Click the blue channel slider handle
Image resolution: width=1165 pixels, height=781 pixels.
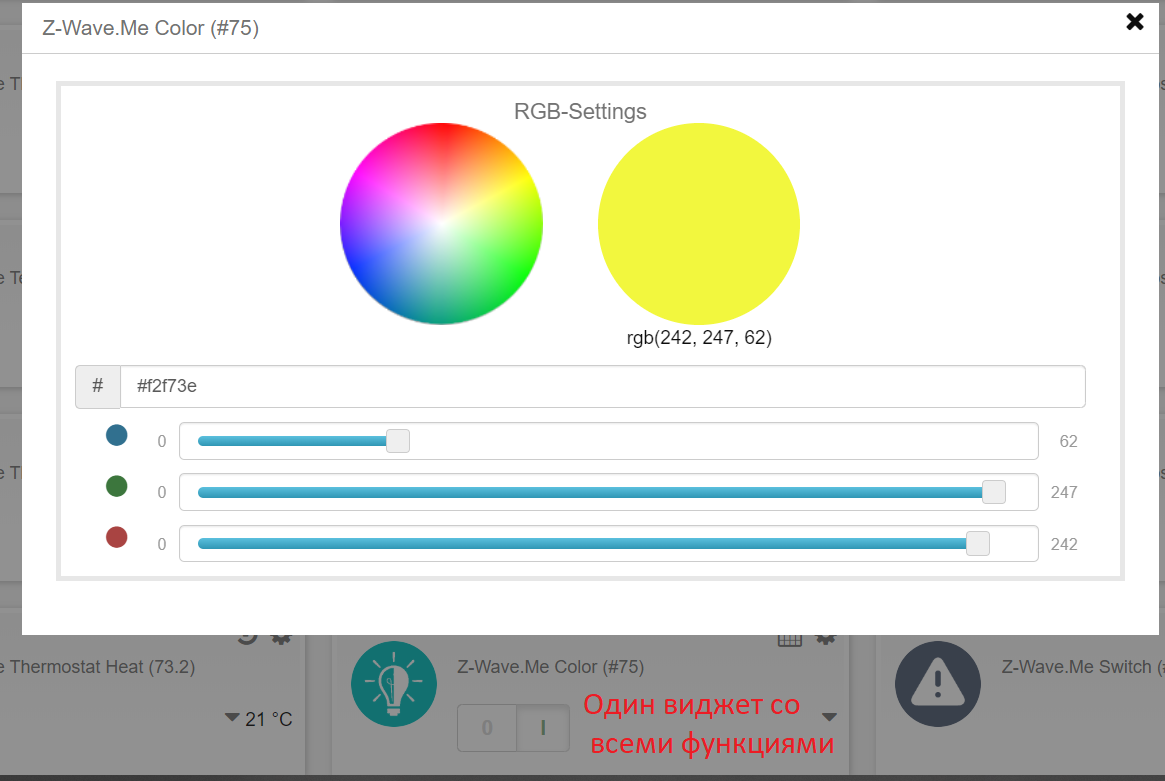pos(397,441)
